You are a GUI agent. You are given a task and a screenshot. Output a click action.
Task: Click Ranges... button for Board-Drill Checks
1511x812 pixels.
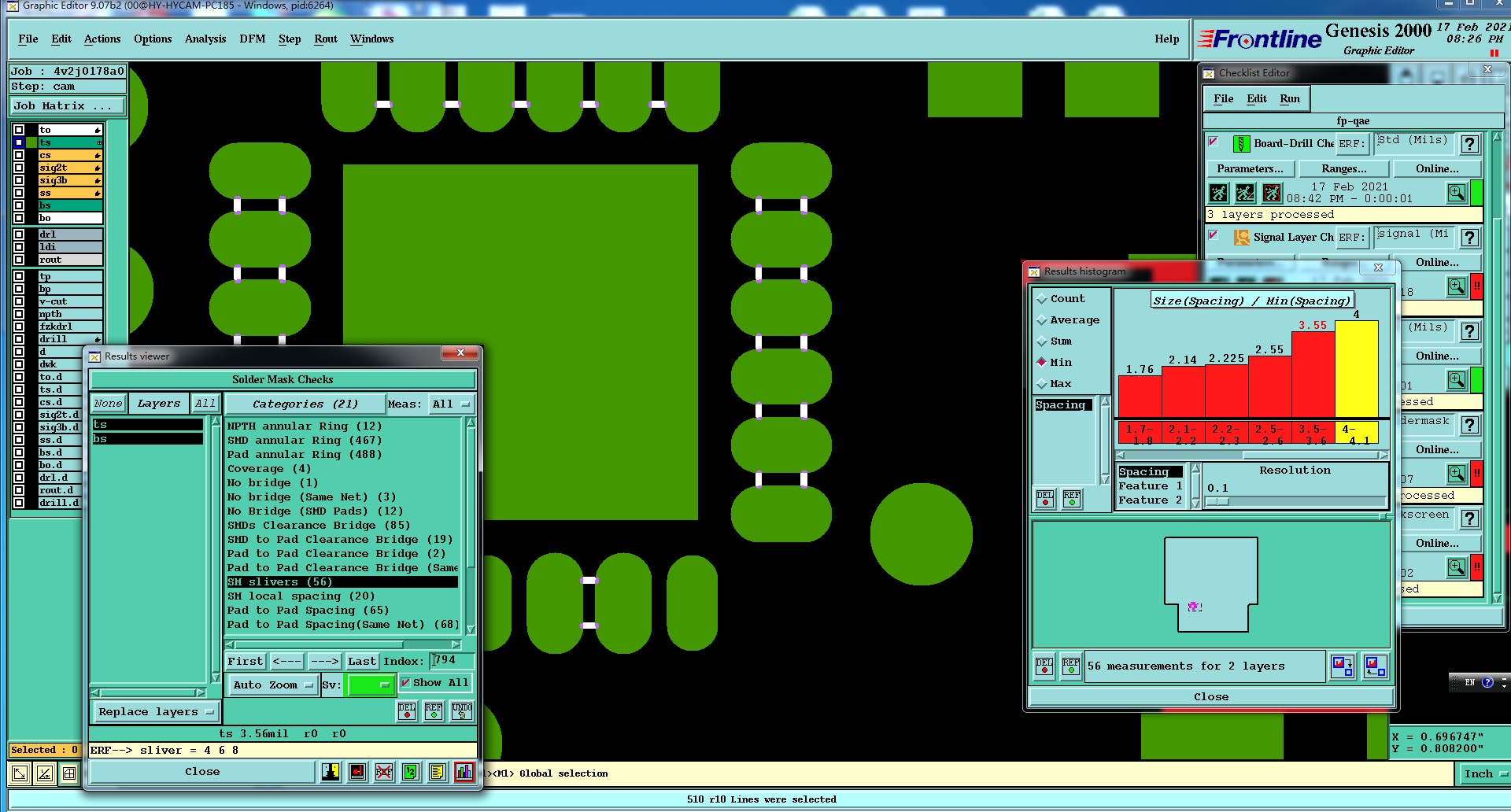pos(1343,169)
